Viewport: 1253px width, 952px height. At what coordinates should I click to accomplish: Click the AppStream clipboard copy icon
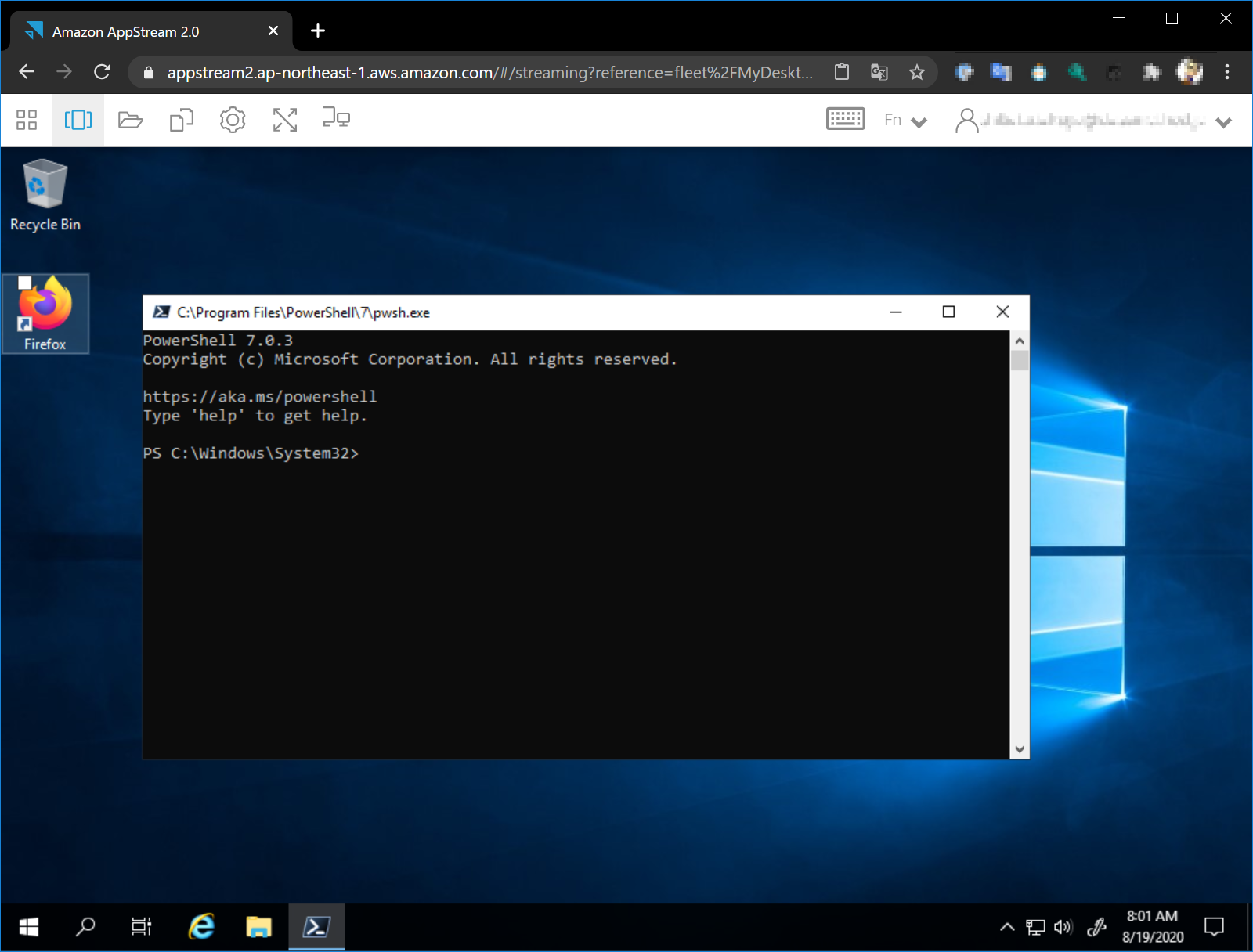(182, 120)
